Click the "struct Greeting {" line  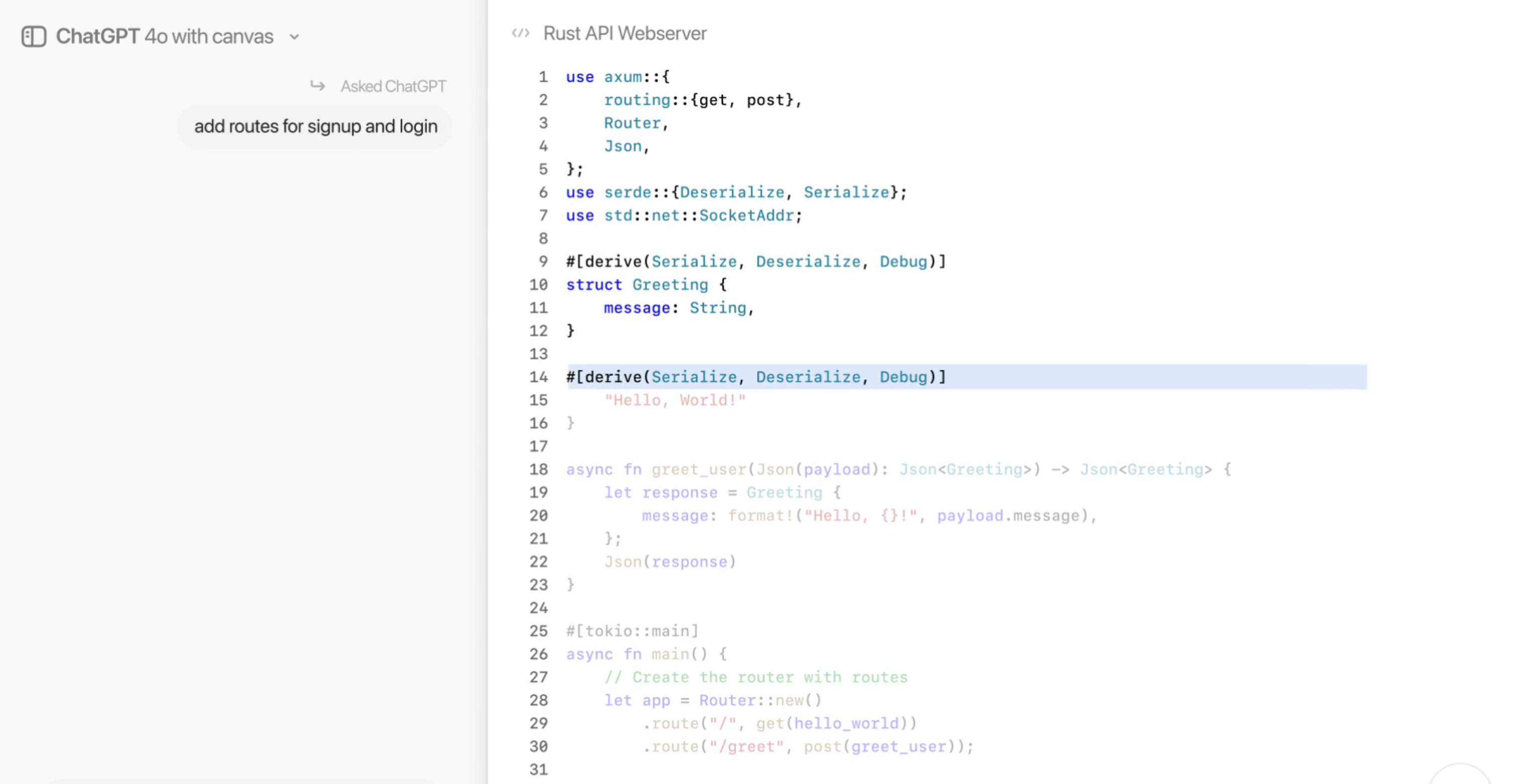pyautogui.click(x=647, y=285)
